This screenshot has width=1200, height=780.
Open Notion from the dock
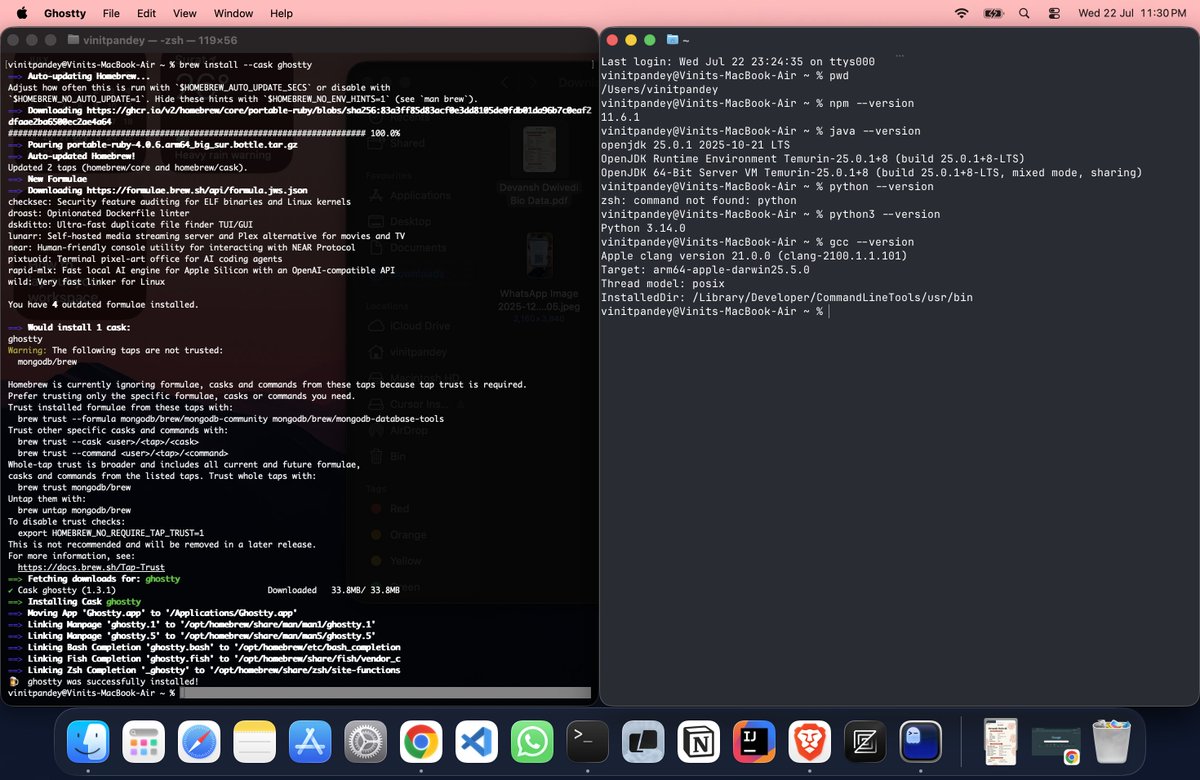[x=698, y=743]
